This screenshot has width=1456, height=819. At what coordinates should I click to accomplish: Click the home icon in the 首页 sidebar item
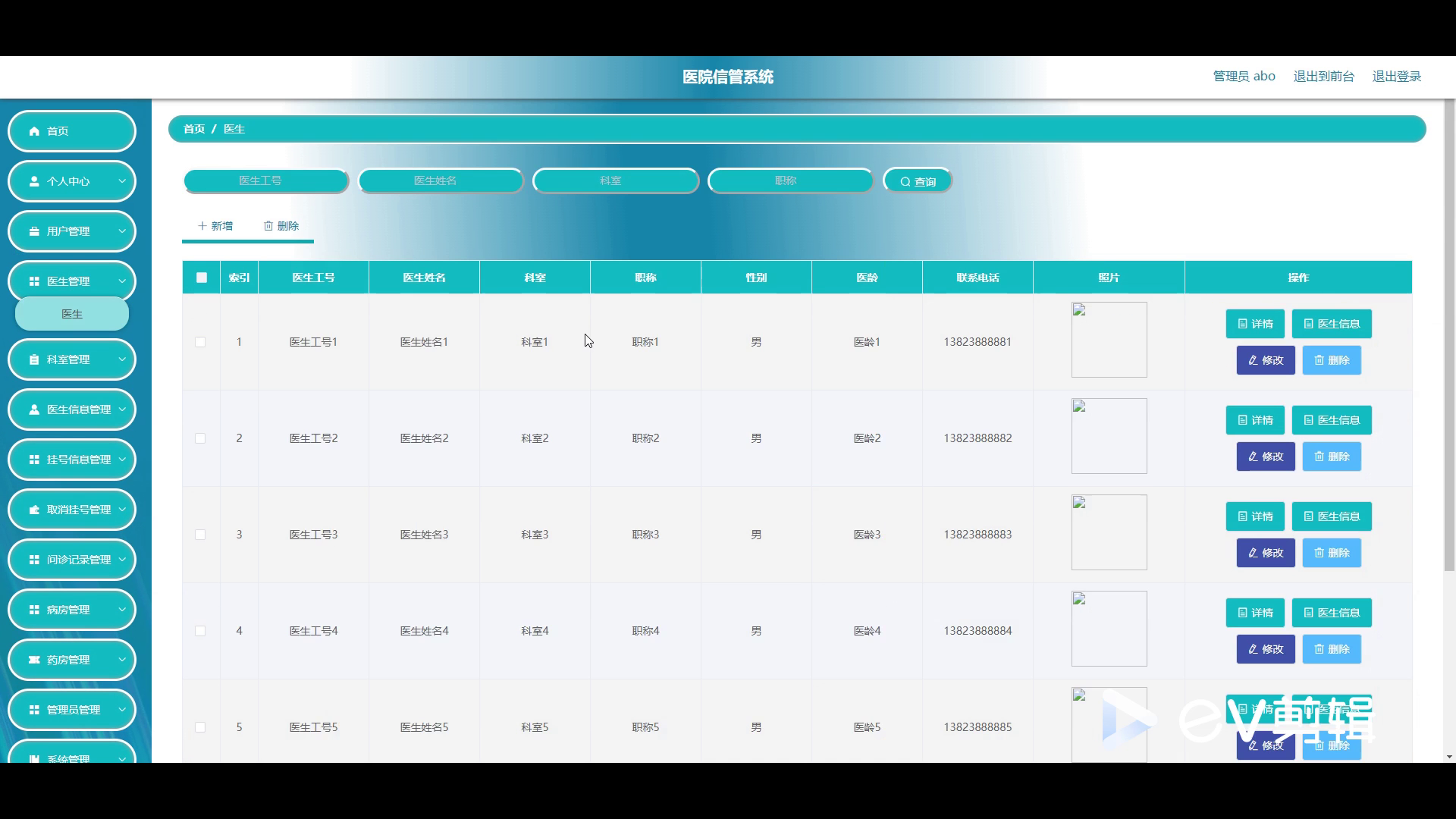click(34, 131)
